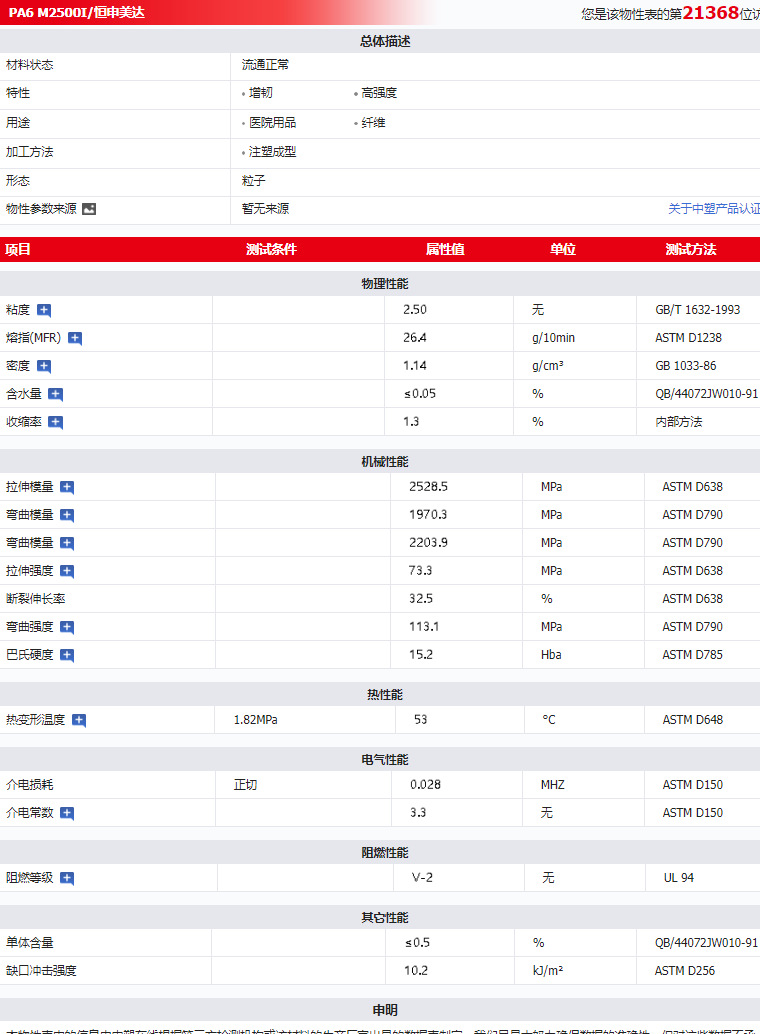Viewport: 760px width, 1034px height.
Task: Click the 正切 test condition cell
Action: click(x=245, y=785)
